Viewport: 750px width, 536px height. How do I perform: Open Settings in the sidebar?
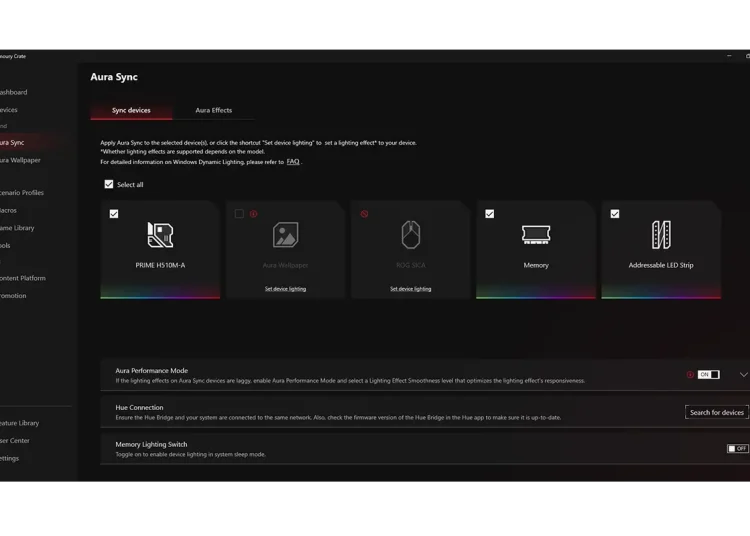coord(10,459)
